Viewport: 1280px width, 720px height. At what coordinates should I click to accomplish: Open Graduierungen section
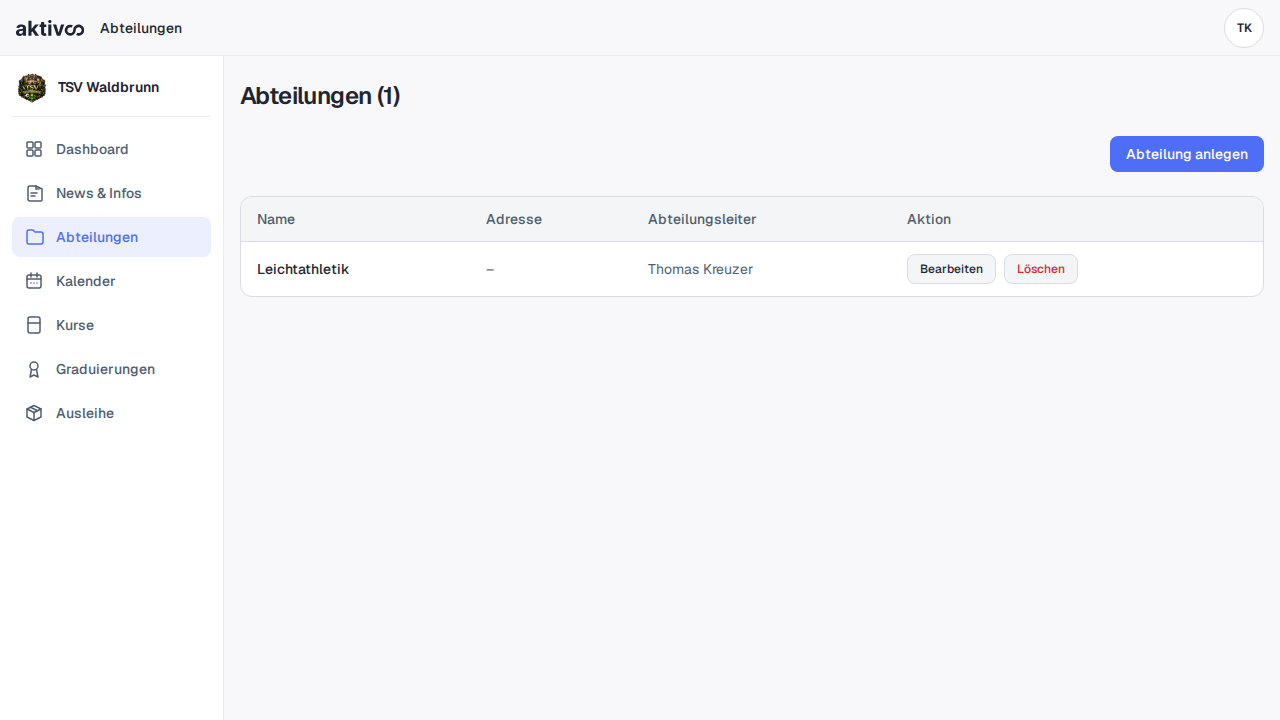(x=111, y=369)
